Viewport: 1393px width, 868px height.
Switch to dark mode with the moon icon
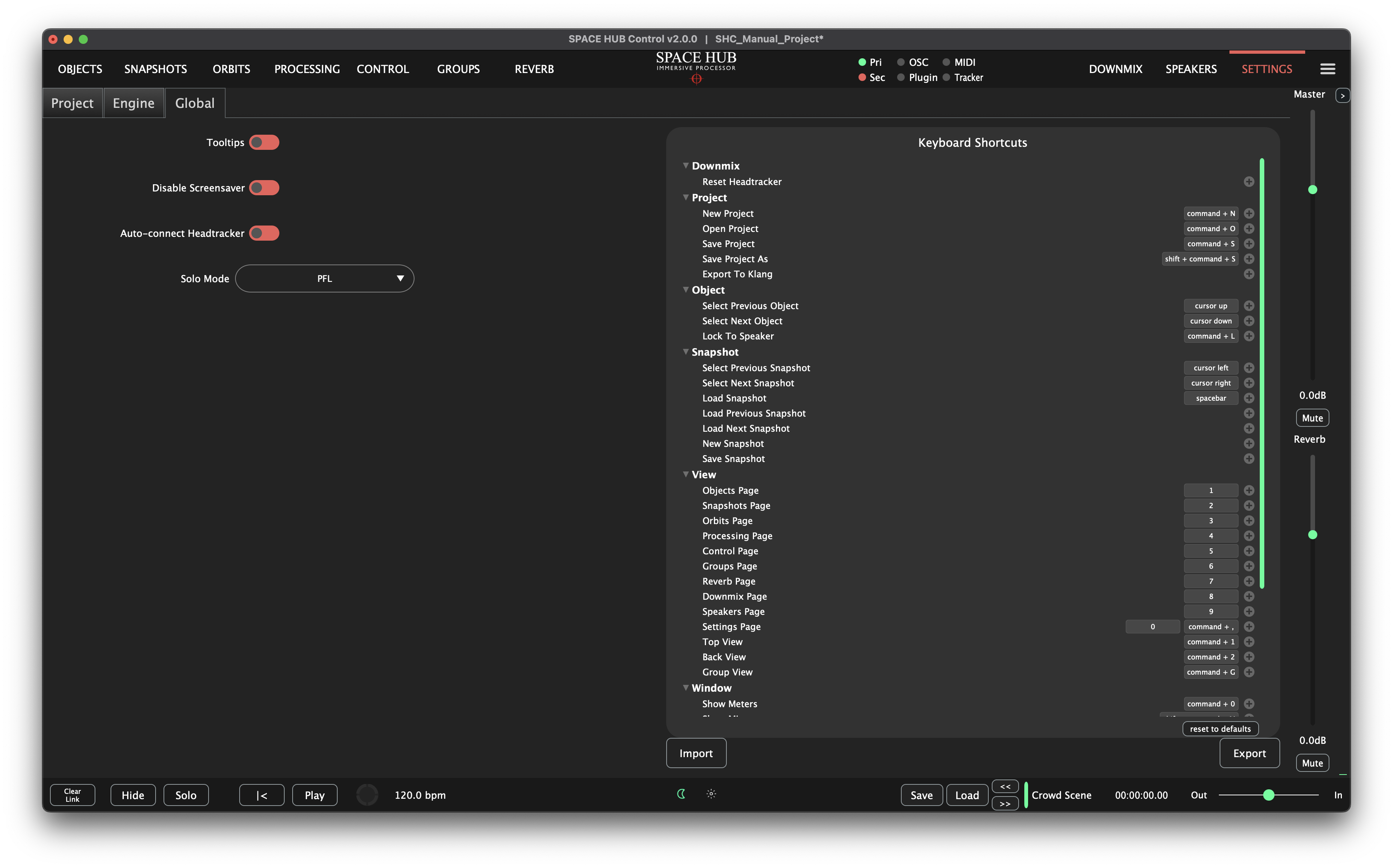(x=681, y=795)
